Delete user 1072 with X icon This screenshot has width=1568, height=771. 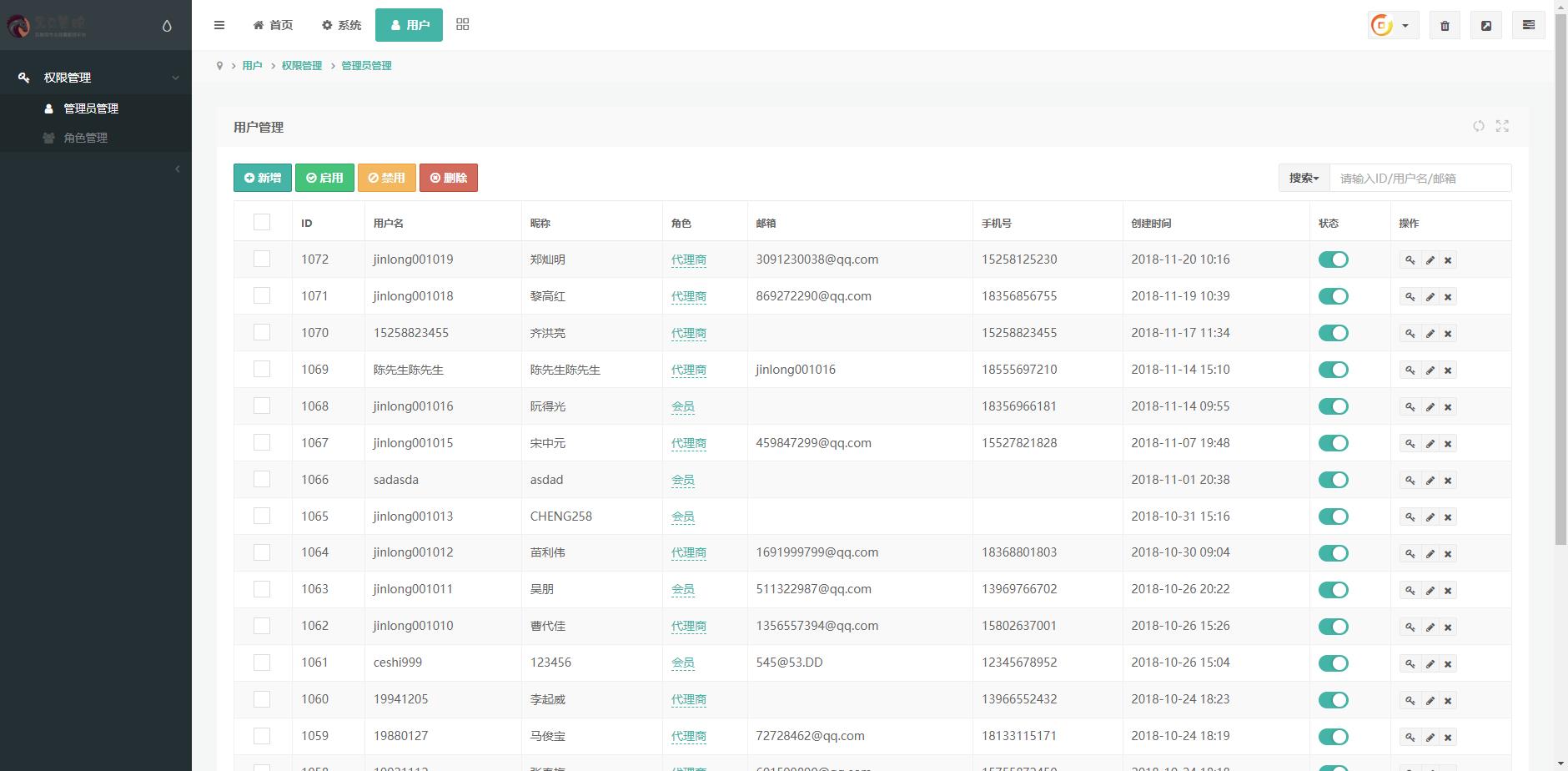tap(1448, 260)
